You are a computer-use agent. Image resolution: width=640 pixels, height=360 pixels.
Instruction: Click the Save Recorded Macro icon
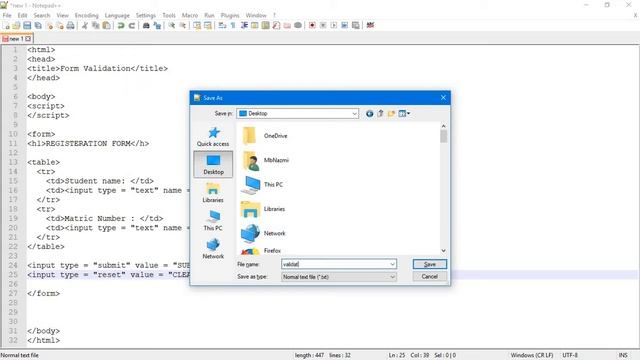[x=356, y=25]
